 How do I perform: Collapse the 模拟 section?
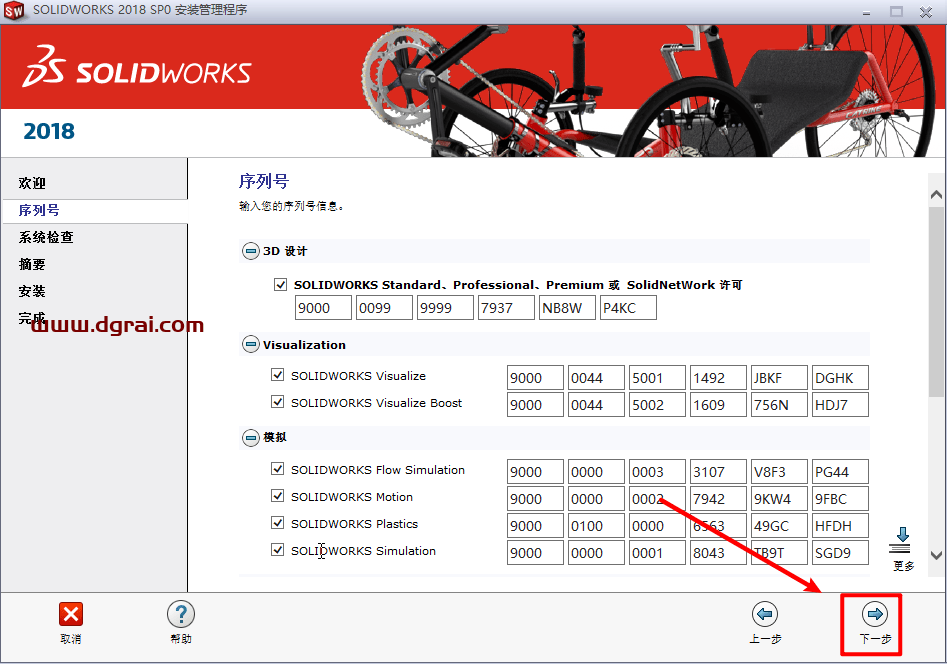pos(250,437)
